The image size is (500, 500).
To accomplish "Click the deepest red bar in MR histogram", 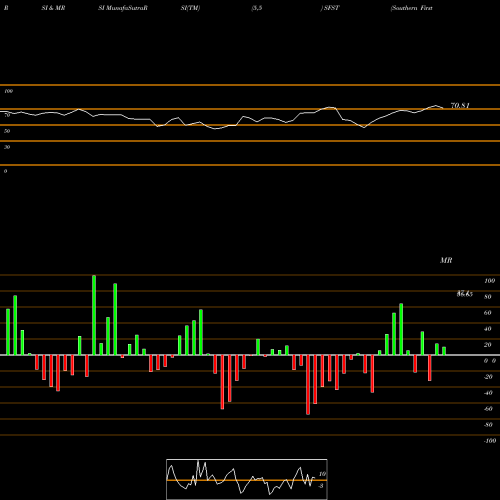I will coord(308,385).
